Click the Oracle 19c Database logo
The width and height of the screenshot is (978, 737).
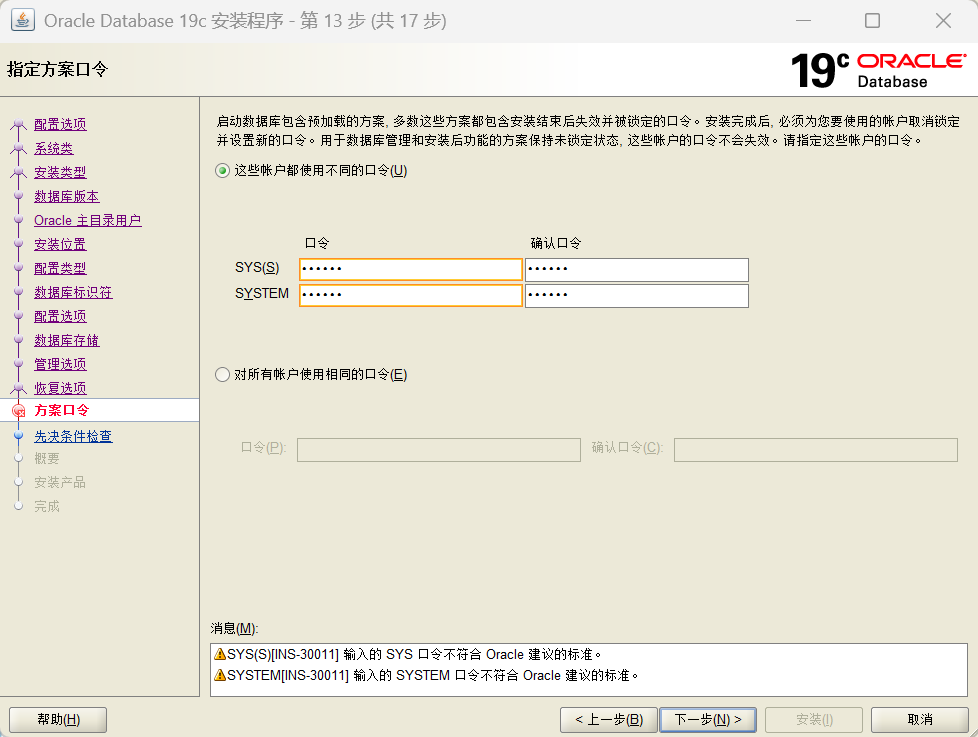[878, 70]
